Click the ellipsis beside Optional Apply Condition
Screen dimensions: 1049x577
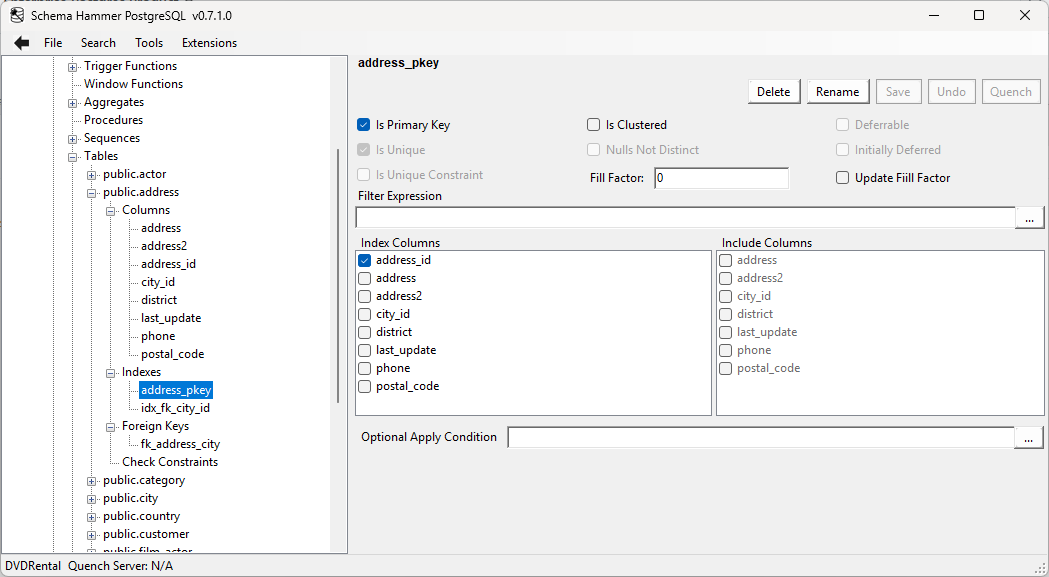[x=1029, y=437]
